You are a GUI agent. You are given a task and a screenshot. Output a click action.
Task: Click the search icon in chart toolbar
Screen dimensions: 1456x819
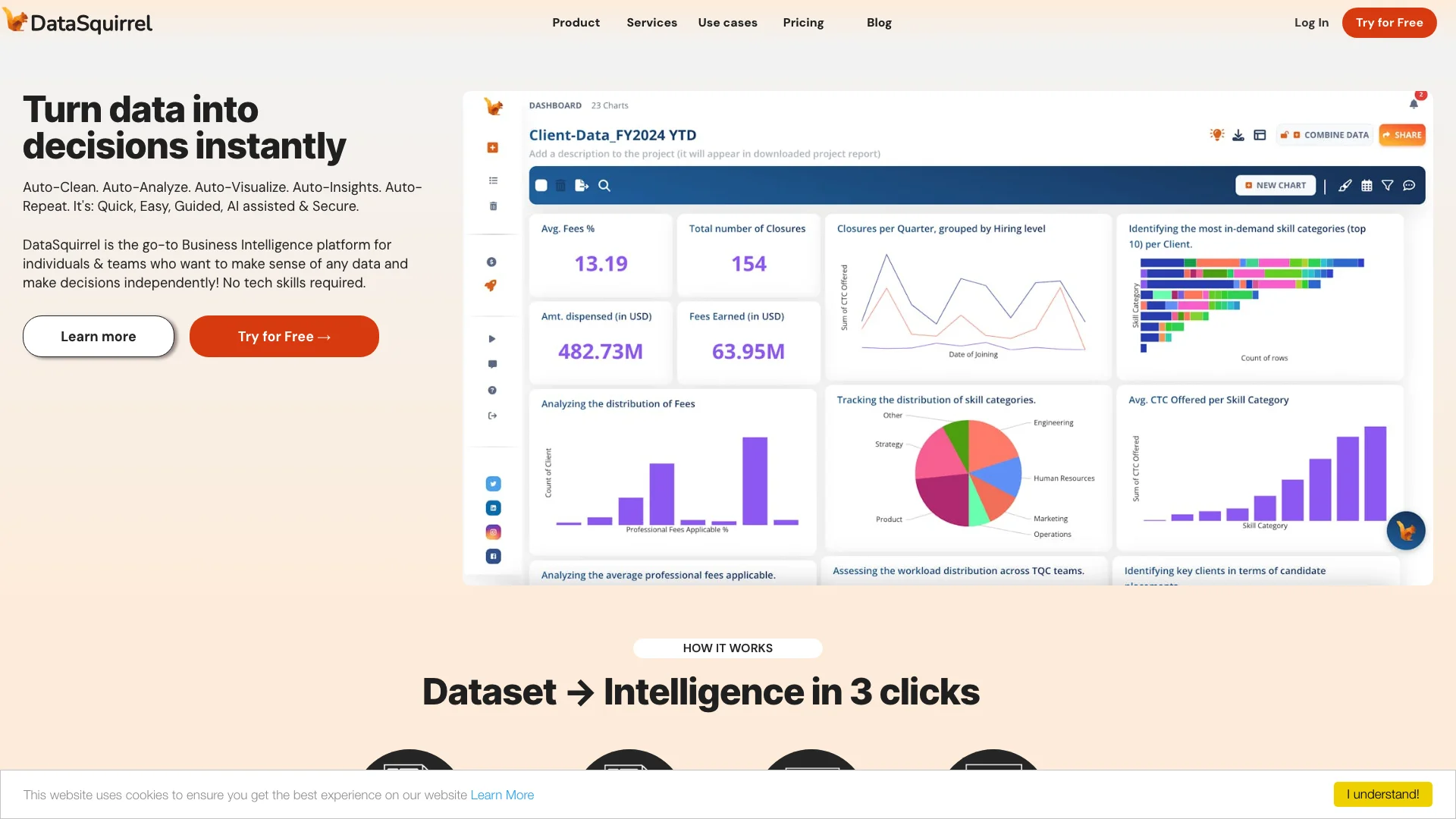pyautogui.click(x=604, y=185)
